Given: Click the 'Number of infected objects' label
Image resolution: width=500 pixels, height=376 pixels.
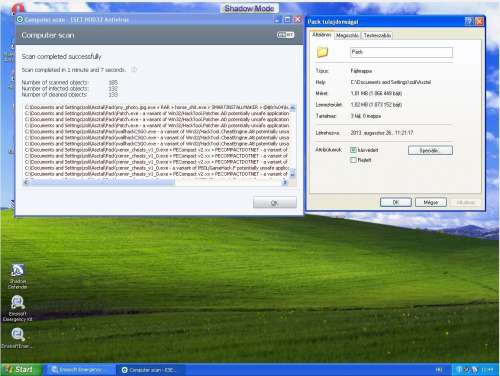Looking at the screenshot, I should tap(55, 88).
